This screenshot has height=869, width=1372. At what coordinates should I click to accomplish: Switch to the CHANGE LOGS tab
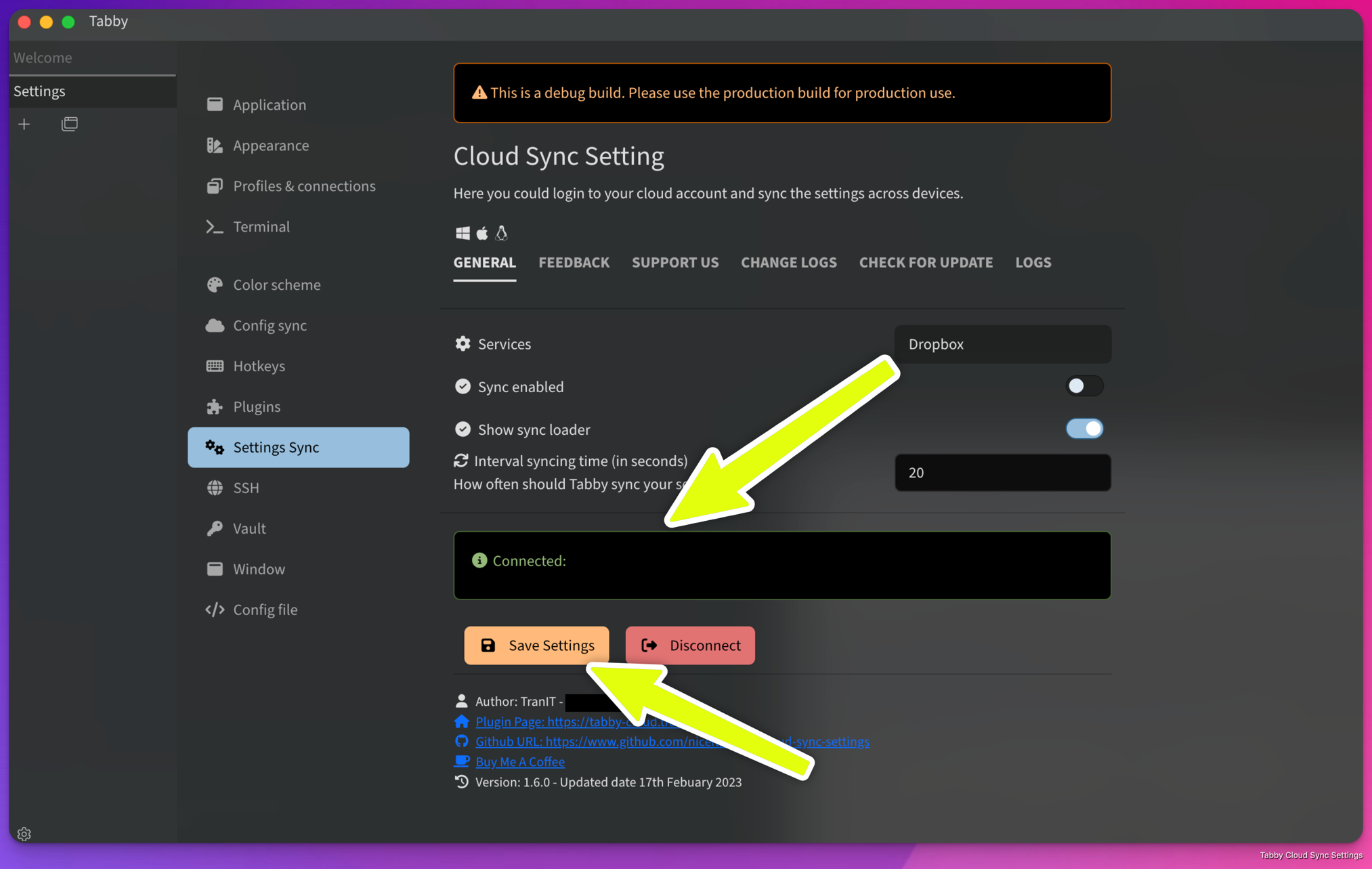788,262
